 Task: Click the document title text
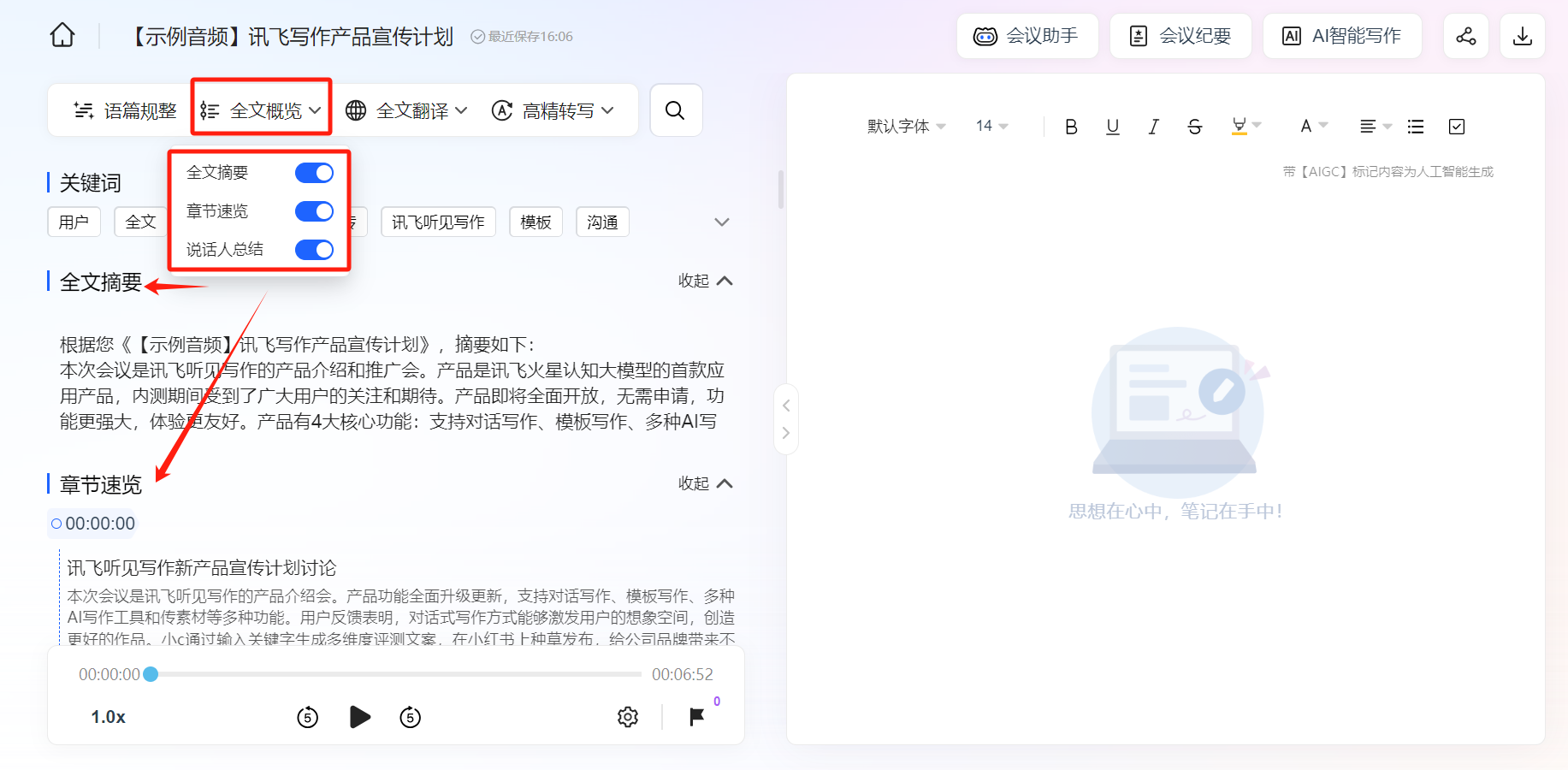tap(291, 36)
